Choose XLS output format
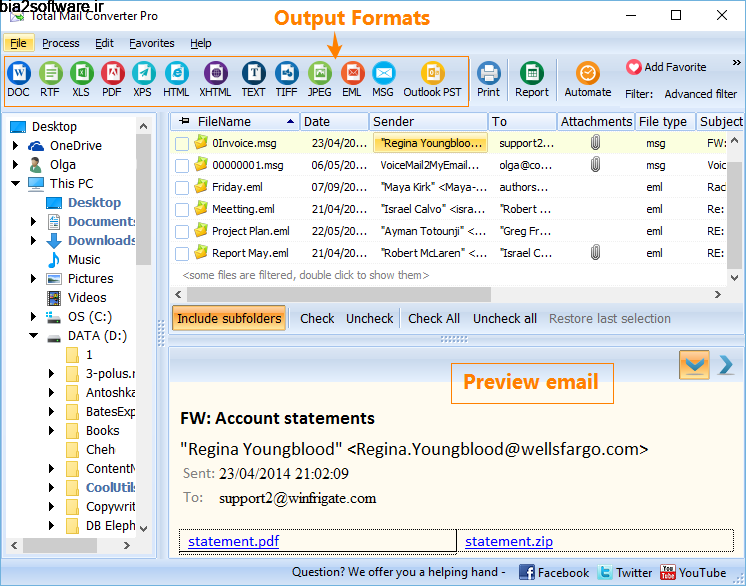 tap(81, 79)
